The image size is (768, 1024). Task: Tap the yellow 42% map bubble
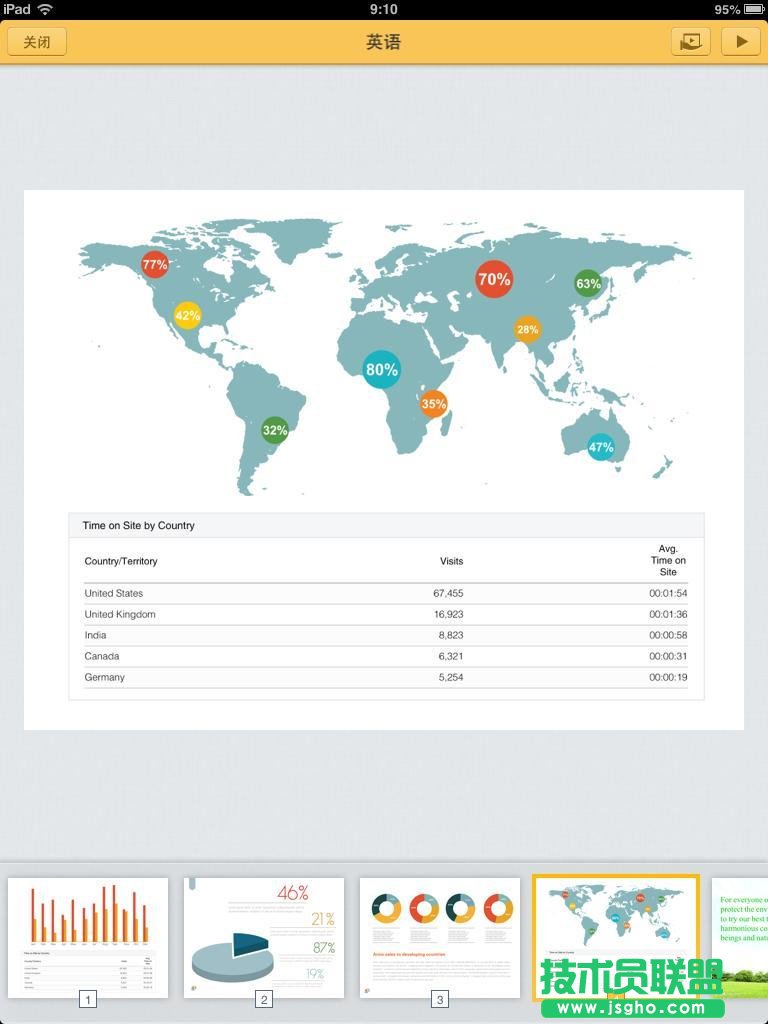(187, 315)
